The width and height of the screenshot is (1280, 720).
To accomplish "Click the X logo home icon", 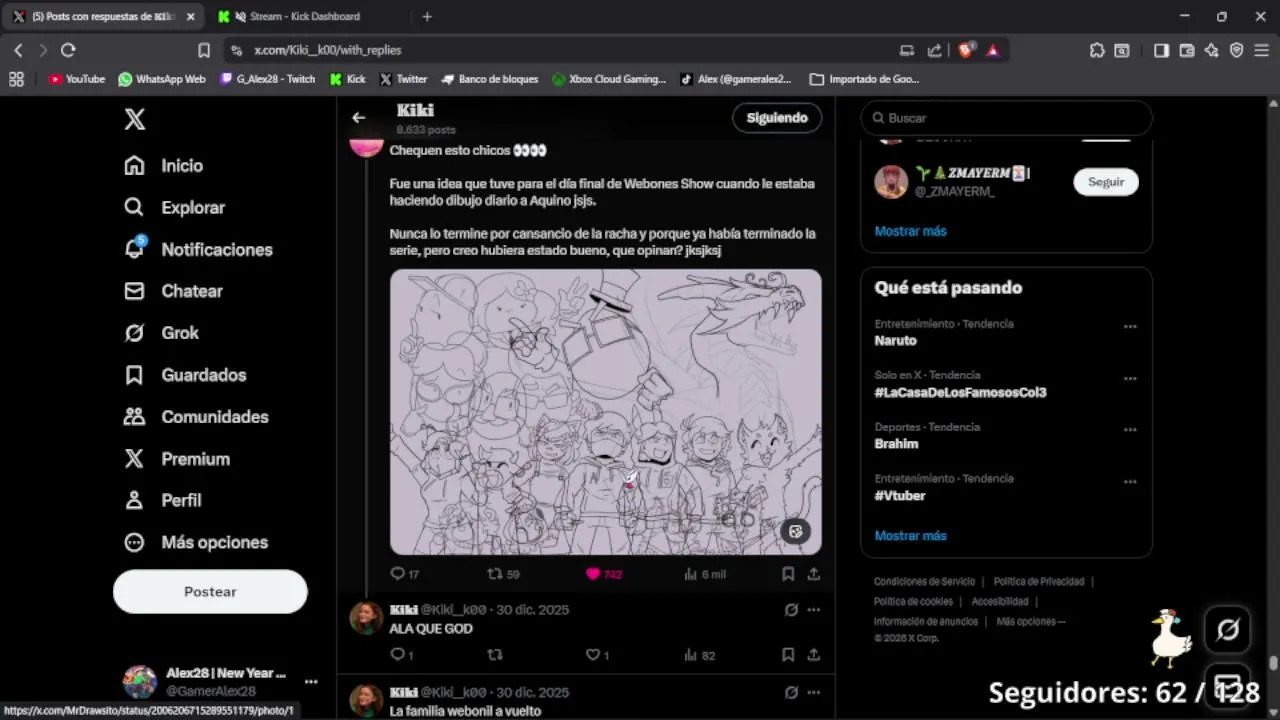I will click(x=135, y=120).
